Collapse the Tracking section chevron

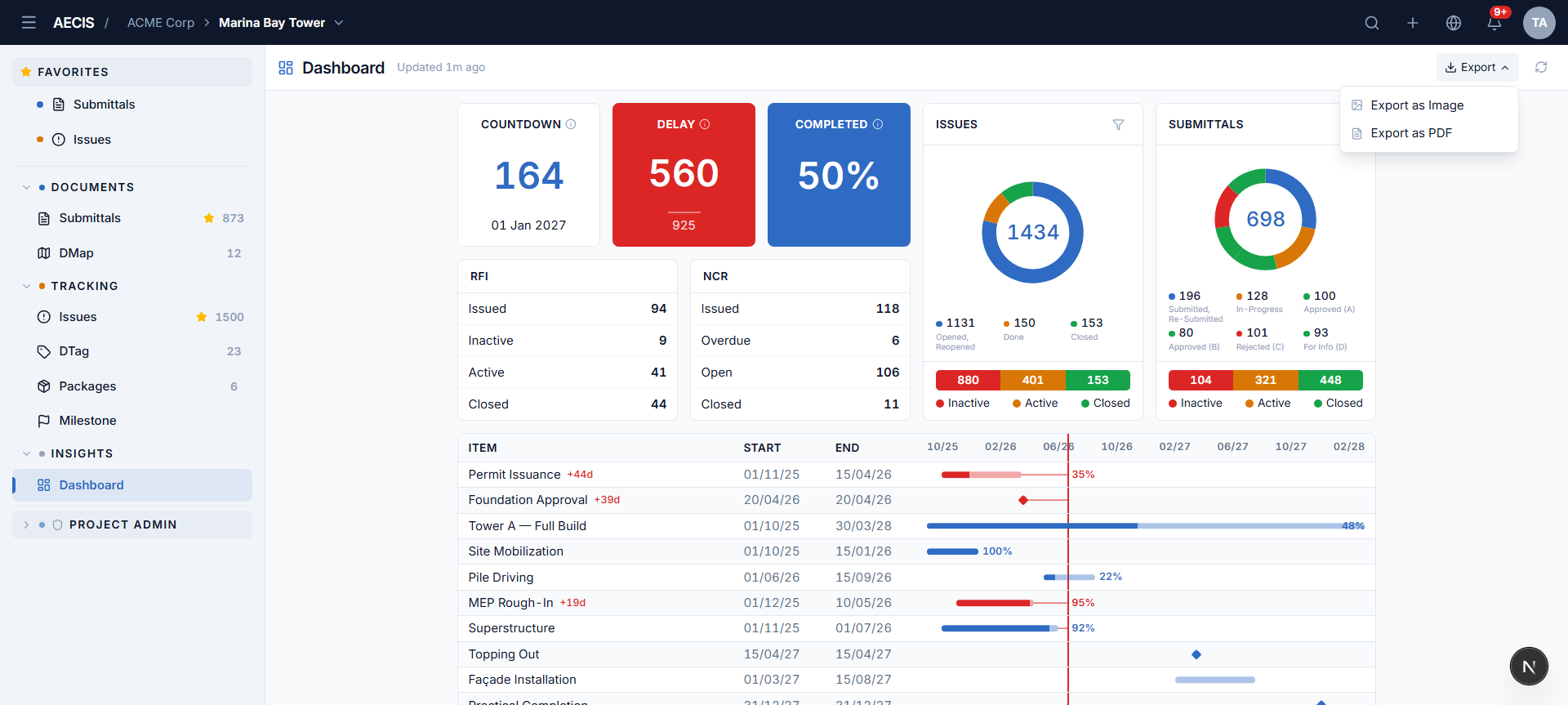click(x=26, y=286)
